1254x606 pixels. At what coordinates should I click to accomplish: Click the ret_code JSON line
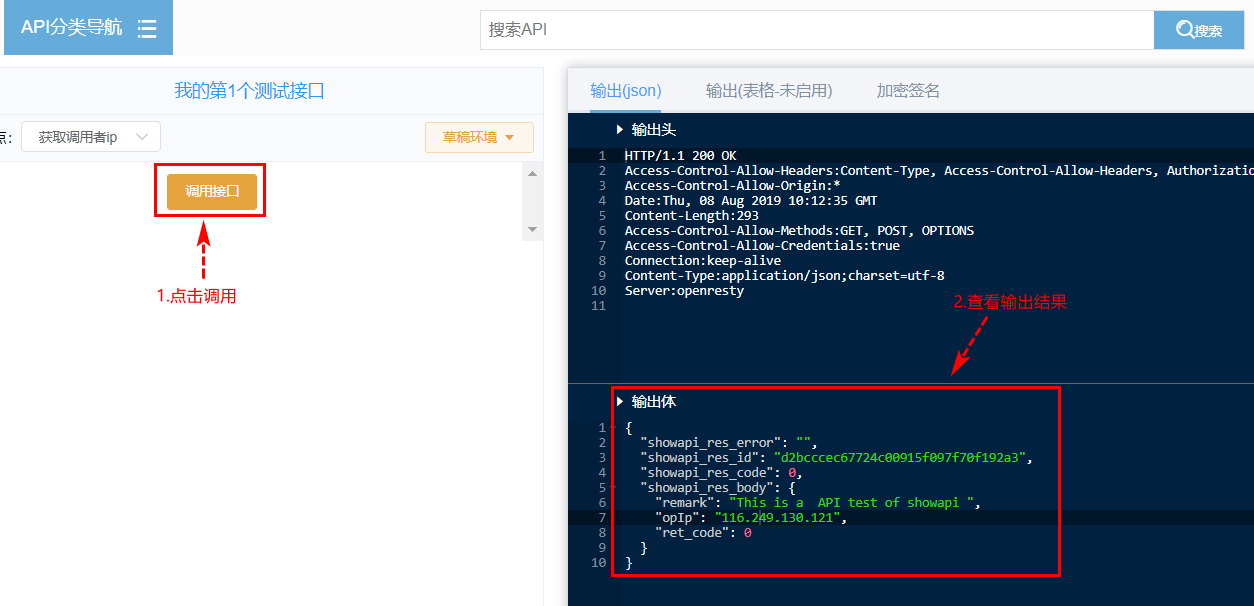703,533
